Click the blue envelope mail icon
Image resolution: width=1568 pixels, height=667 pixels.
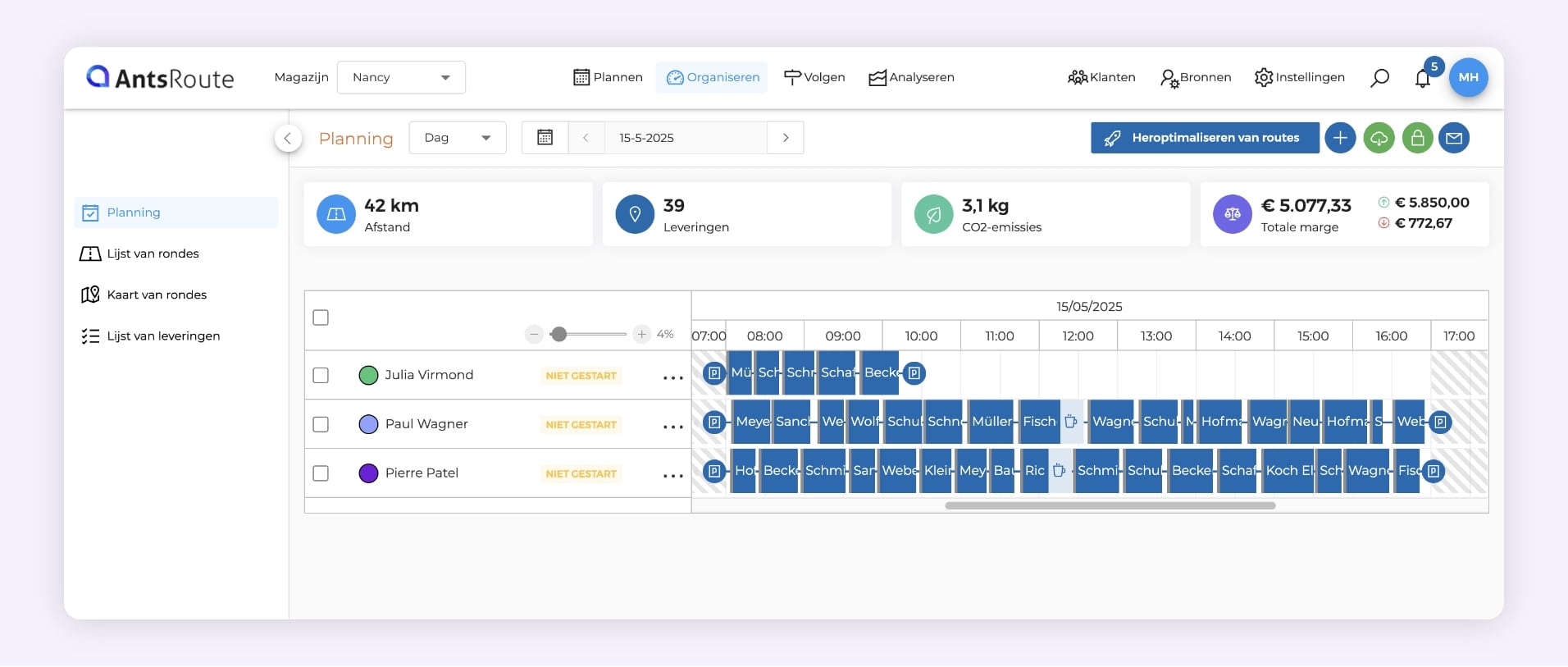1454,138
